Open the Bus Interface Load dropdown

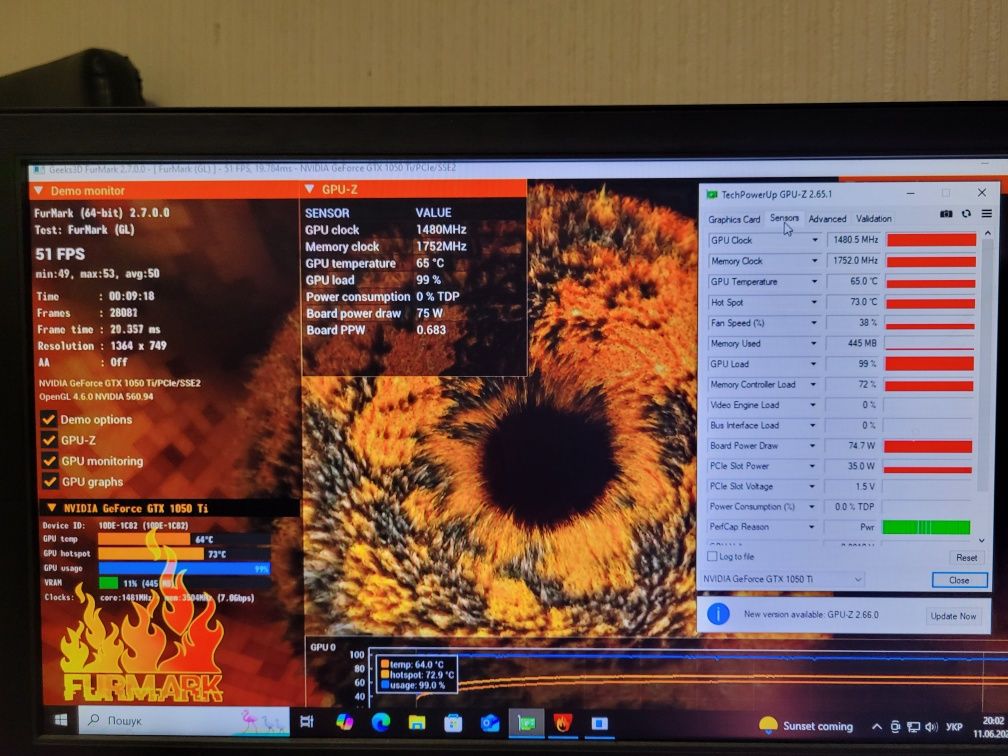tap(813, 426)
